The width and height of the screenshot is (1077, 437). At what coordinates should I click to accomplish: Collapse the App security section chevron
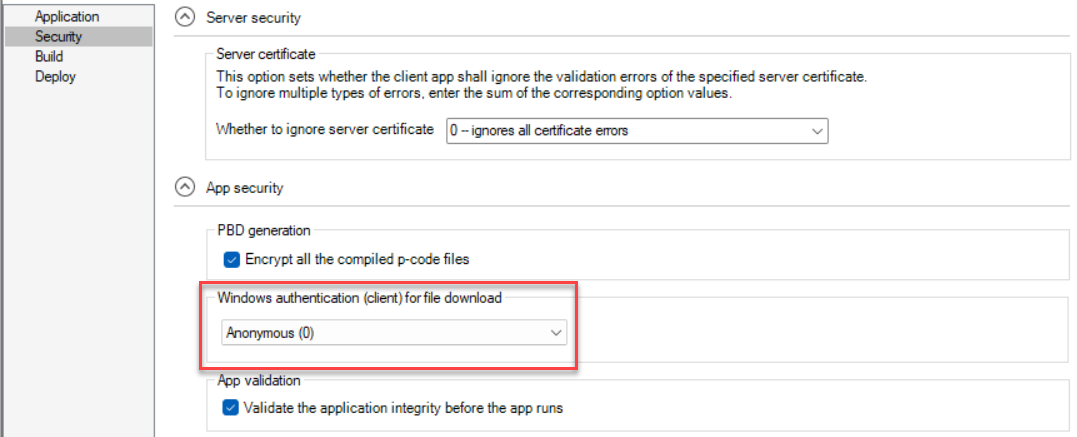(184, 186)
